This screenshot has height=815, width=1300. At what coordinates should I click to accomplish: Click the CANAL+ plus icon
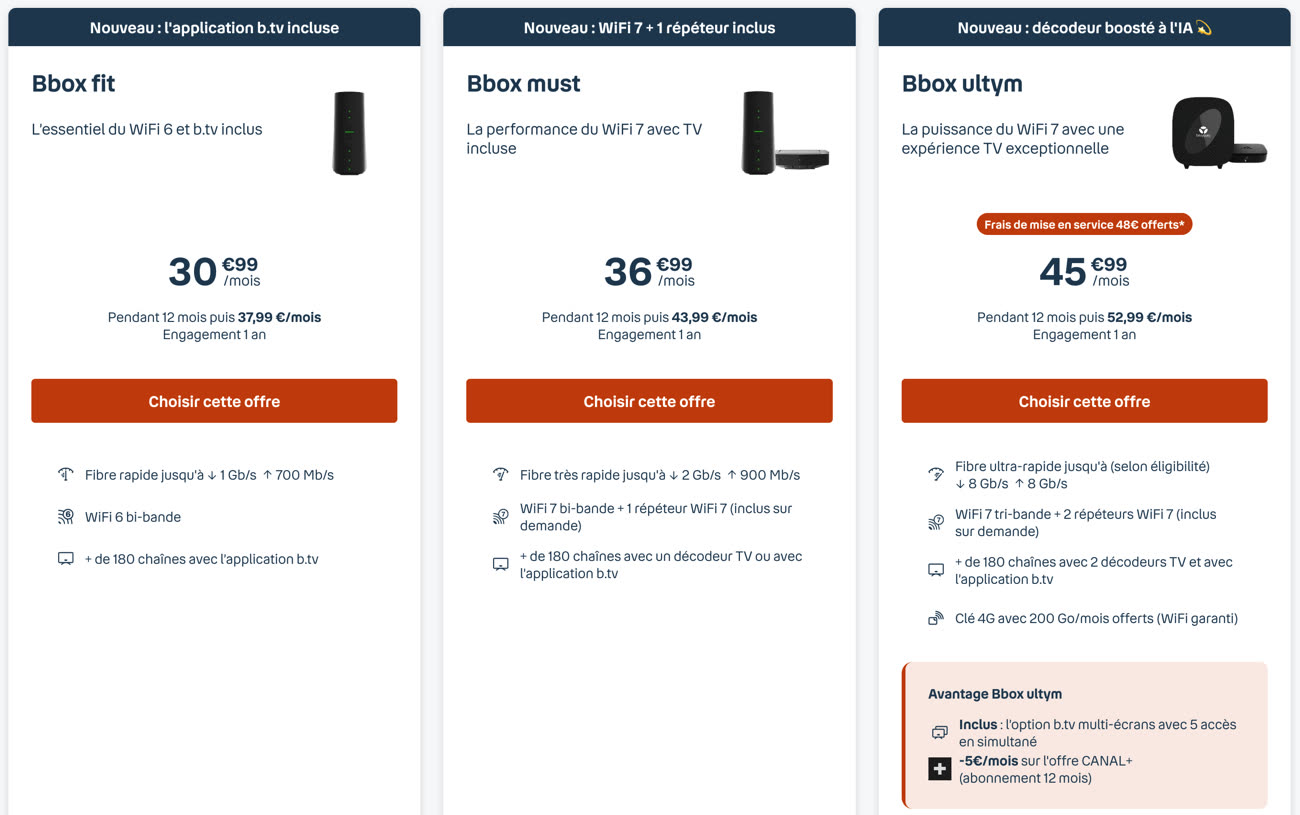coord(939,769)
